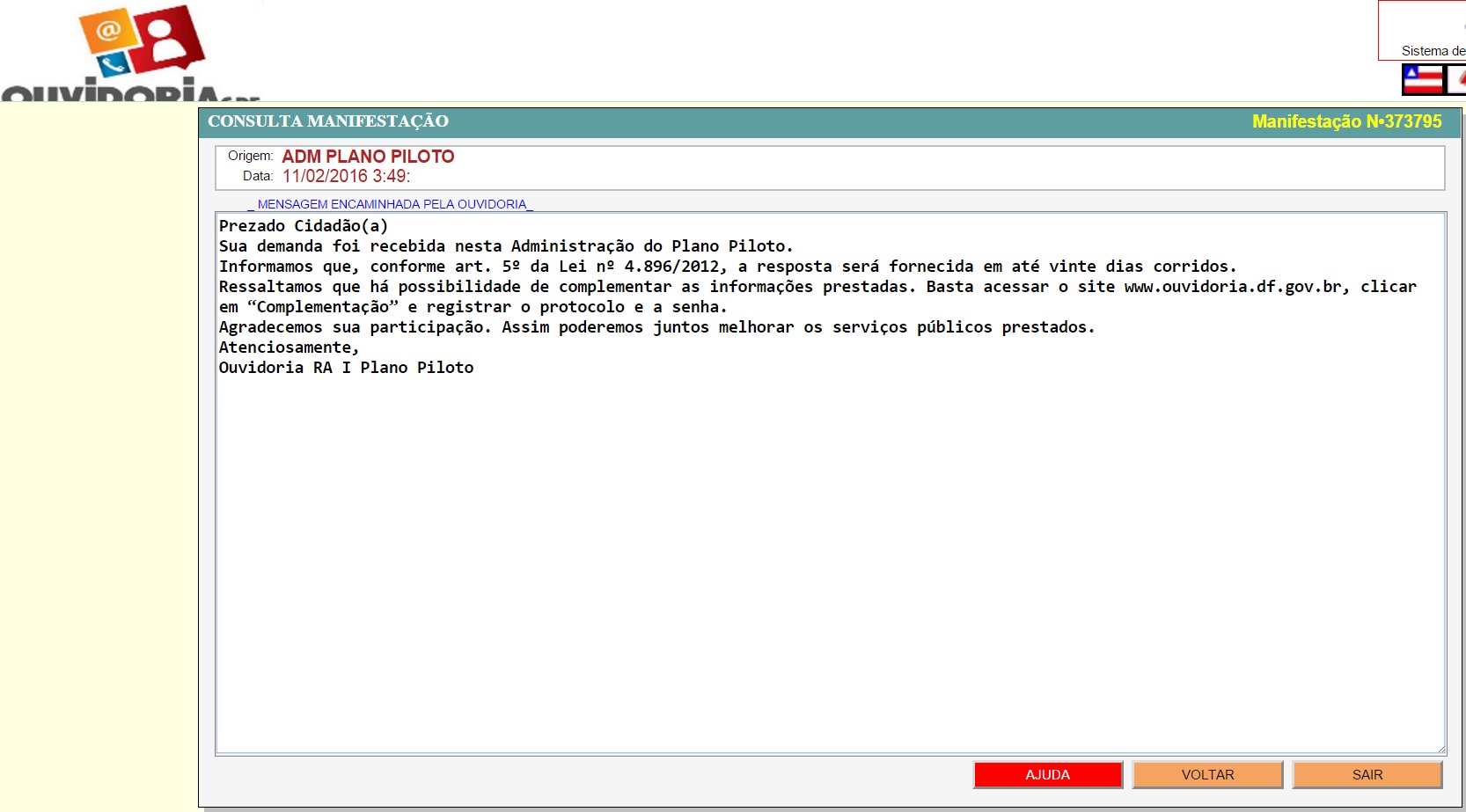
Task: Click the date value 11/02/2016 3:49
Action: (346, 176)
